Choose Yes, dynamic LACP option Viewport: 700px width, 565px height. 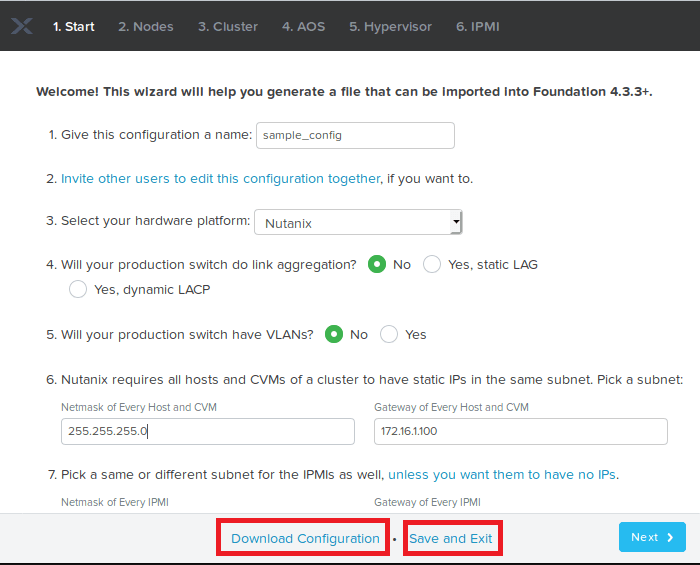[x=78, y=289]
